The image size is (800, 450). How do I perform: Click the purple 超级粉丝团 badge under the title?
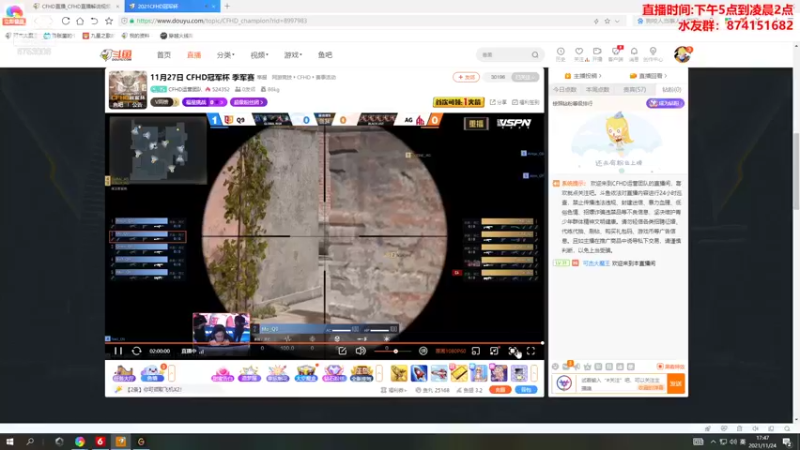[248, 102]
